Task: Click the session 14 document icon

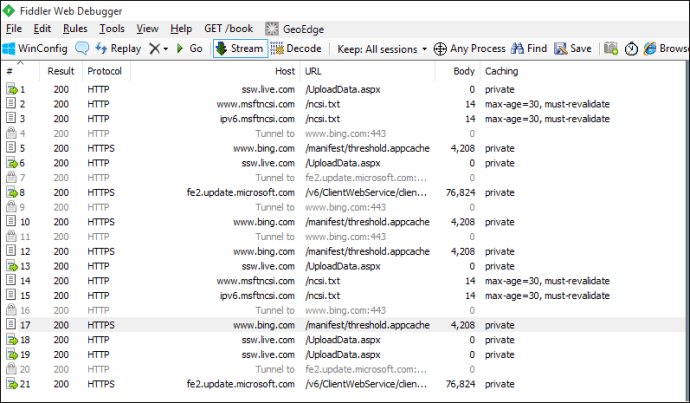Action: [11, 280]
